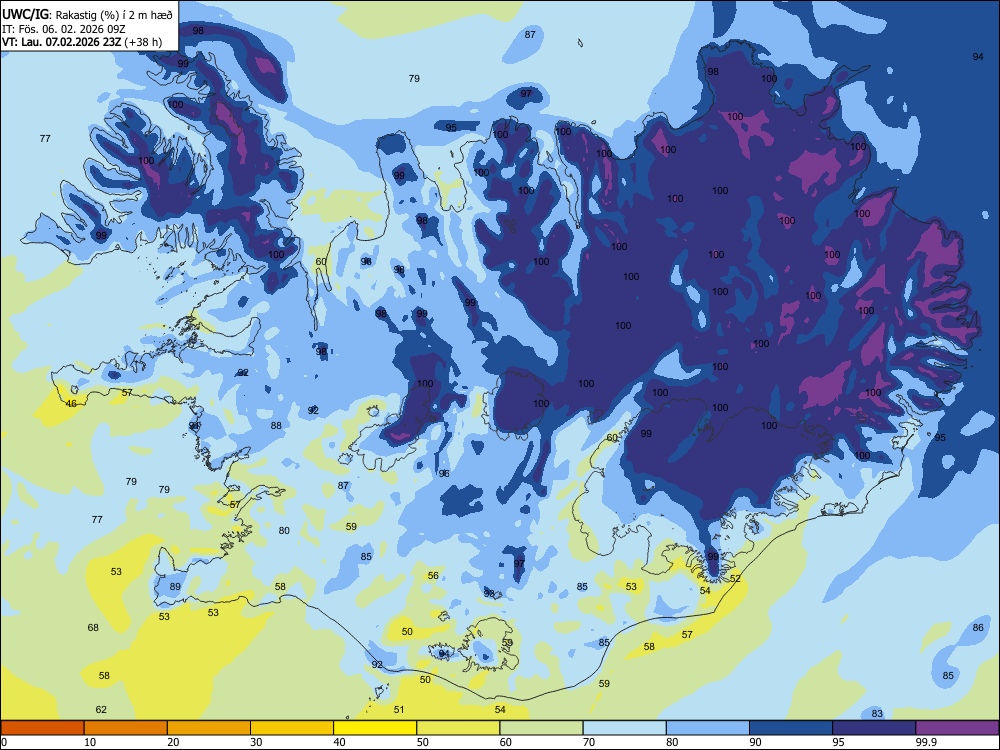The height and width of the screenshot is (750, 1000).
Task: Click the '80' humidity value on the map
Action: [284, 531]
